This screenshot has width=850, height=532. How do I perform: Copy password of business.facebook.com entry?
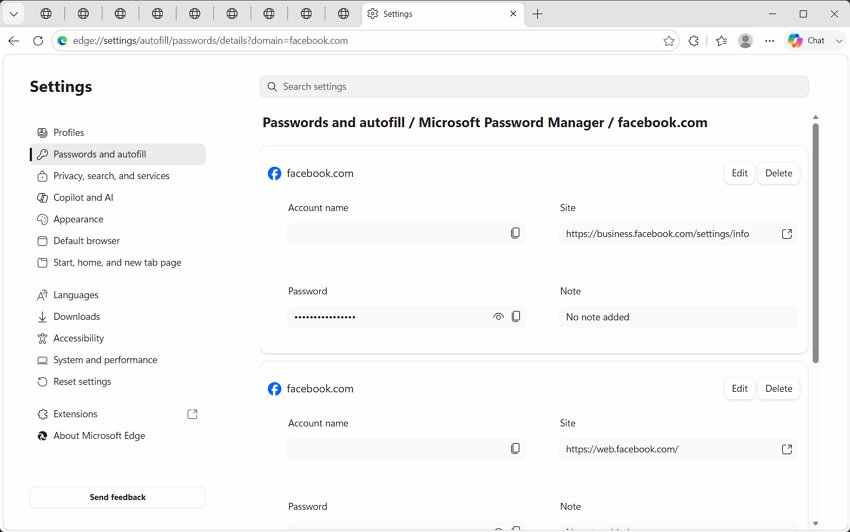tap(516, 316)
